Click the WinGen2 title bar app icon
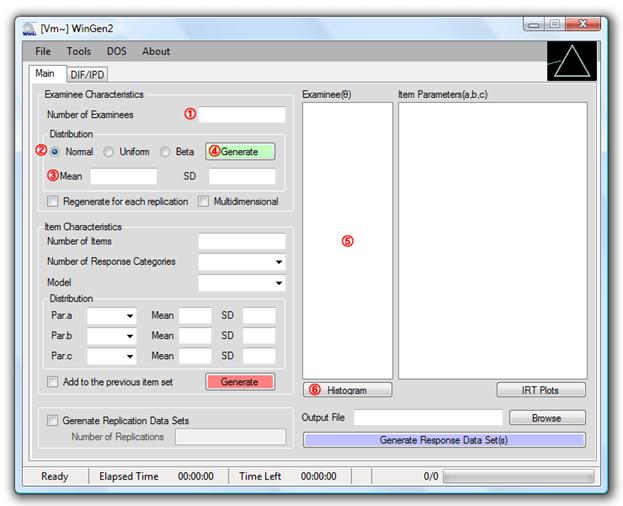Image resolution: width=623 pixels, height=506 pixels. [x=28, y=27]
